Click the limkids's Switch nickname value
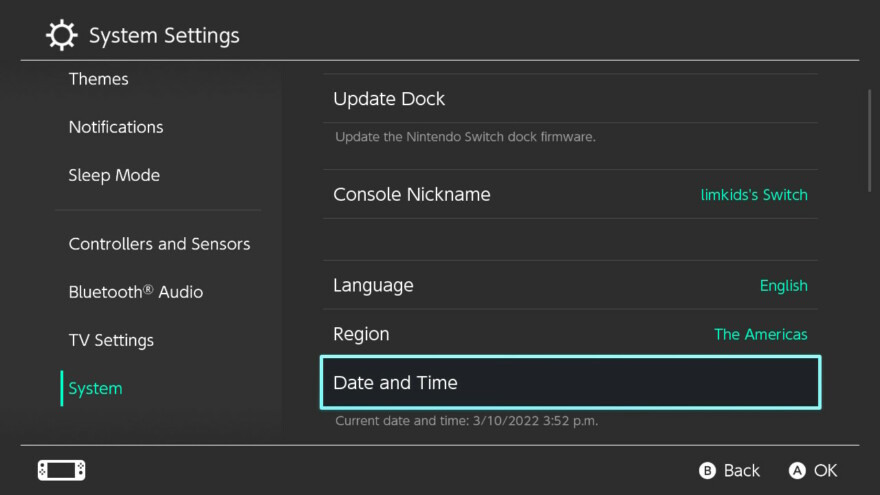Viewport: 880px width, 495px height. point(754,195)
